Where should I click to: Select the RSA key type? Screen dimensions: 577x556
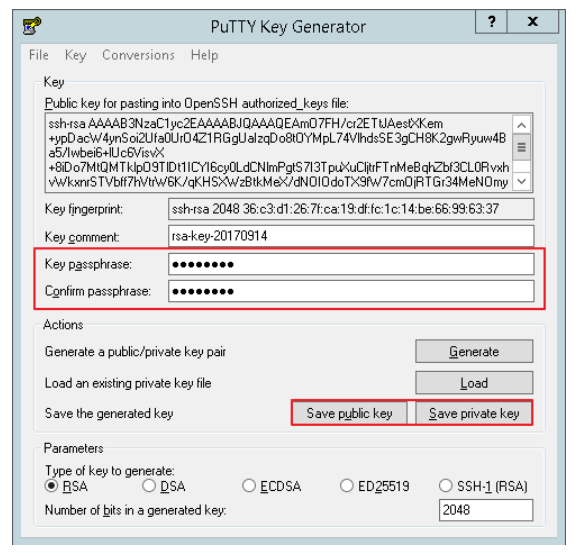point(51,486)
